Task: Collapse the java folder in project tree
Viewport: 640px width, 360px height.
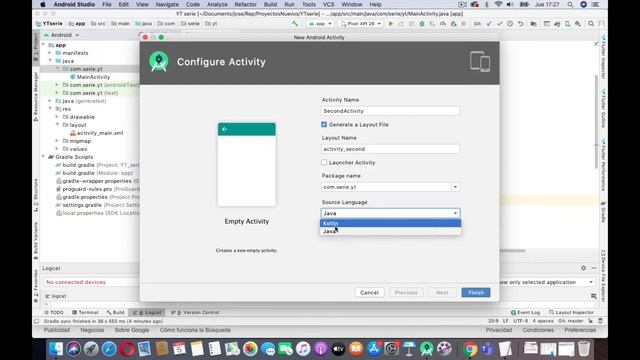Action: (51, 61)
